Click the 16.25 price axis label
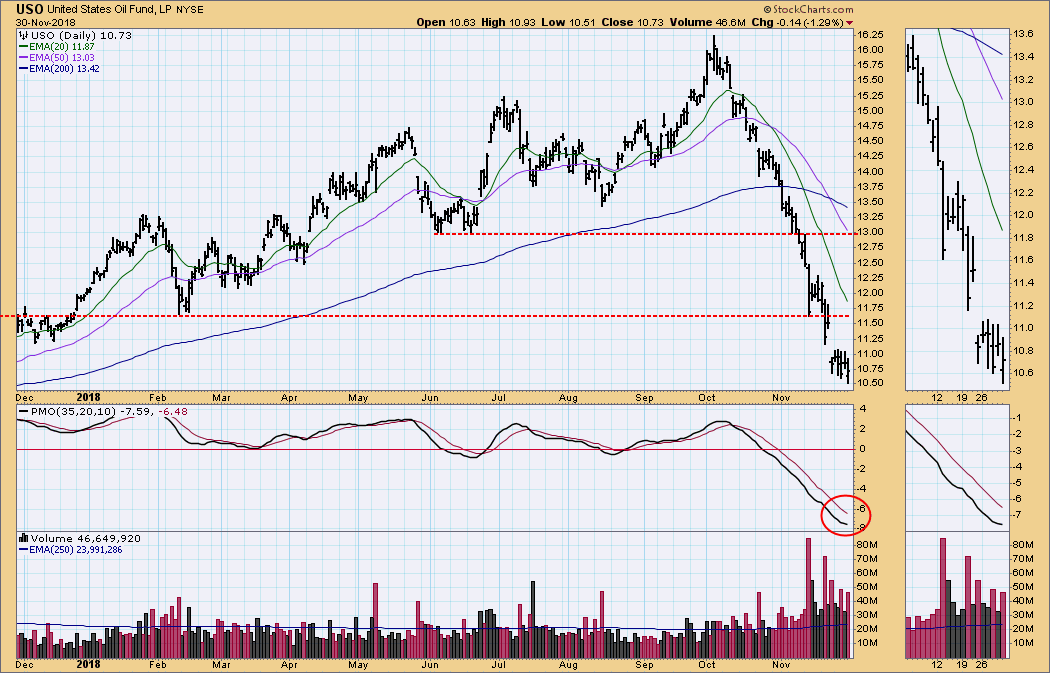This screenshot has width=1050, height=673. click(x=869, y=34)
